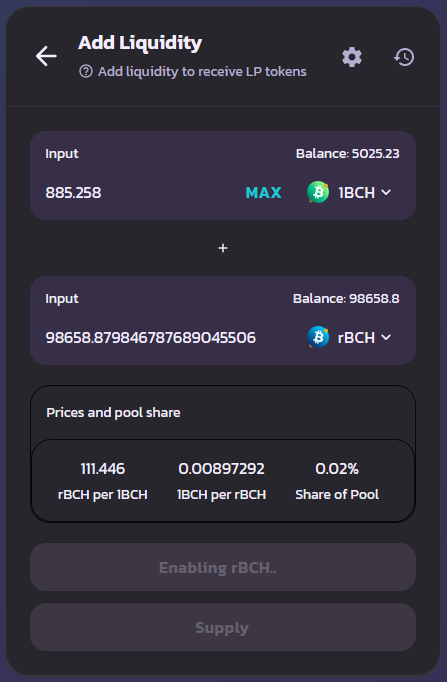Open recent transactions history icon

[404, 57]
